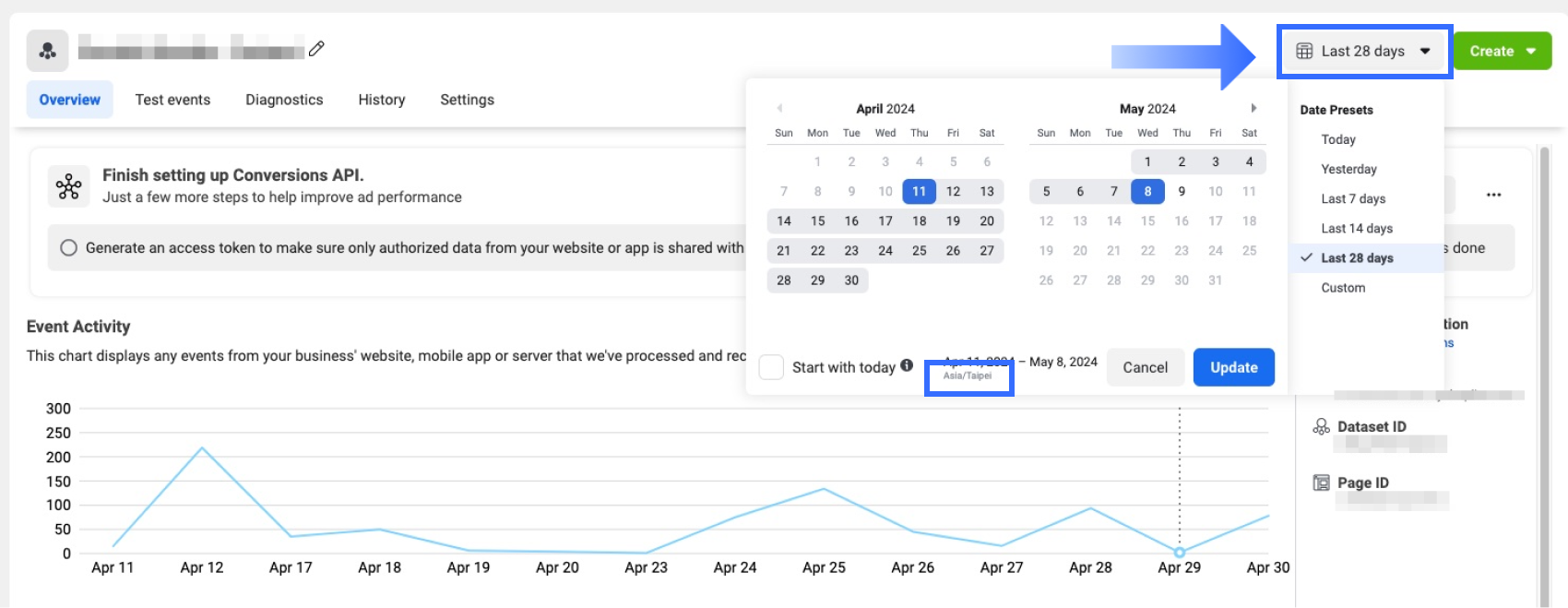This screenshot has height=608, width=1568.
Task: Switch to the Test events tab
Action: (x=172, y=100)
